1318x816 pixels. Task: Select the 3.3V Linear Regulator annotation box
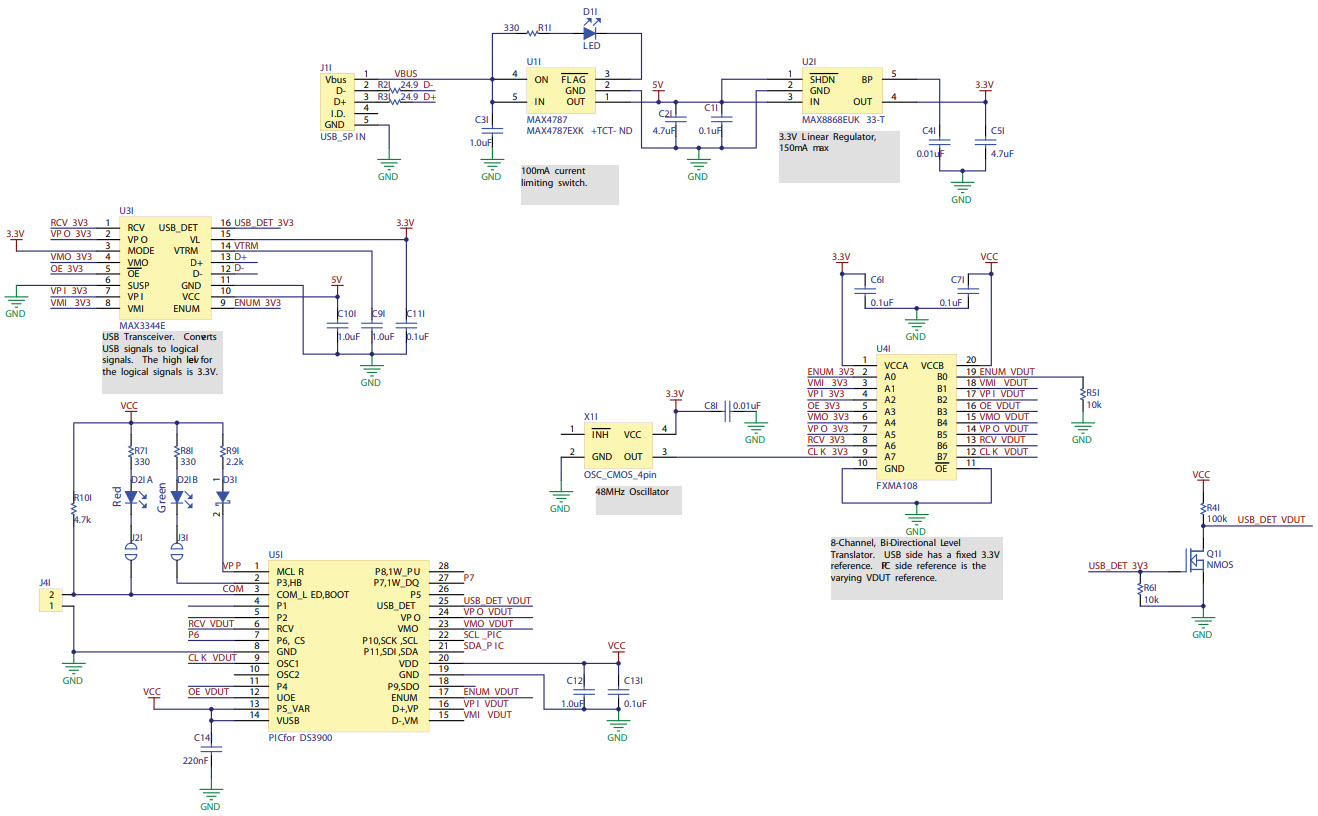click(x=838, y=159)
